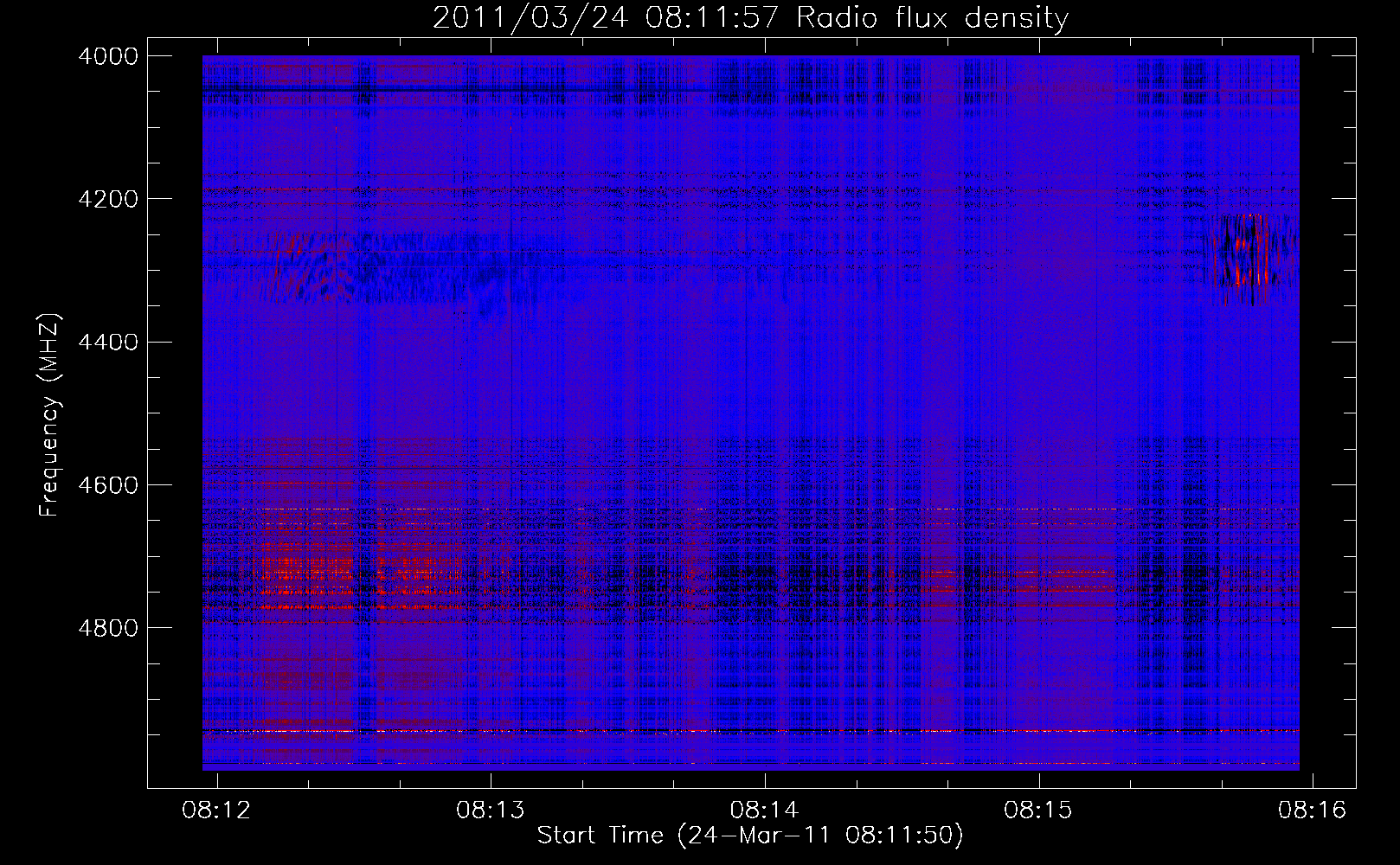Click the 08:16 time tick label
Viewport: 1400px width, 865px height.
coord(1313,810)
